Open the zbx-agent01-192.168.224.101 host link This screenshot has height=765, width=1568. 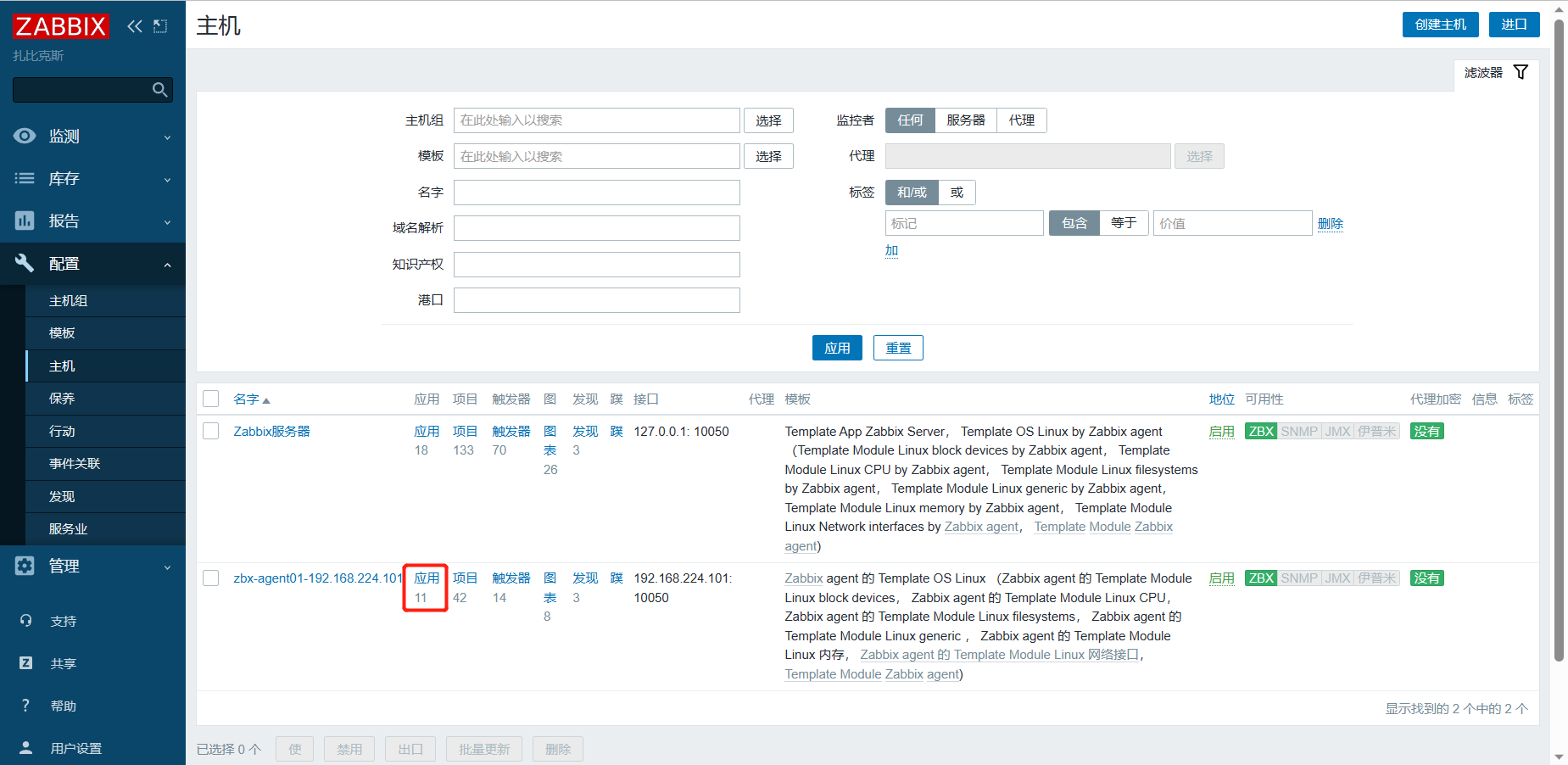(x=318, y=578)
